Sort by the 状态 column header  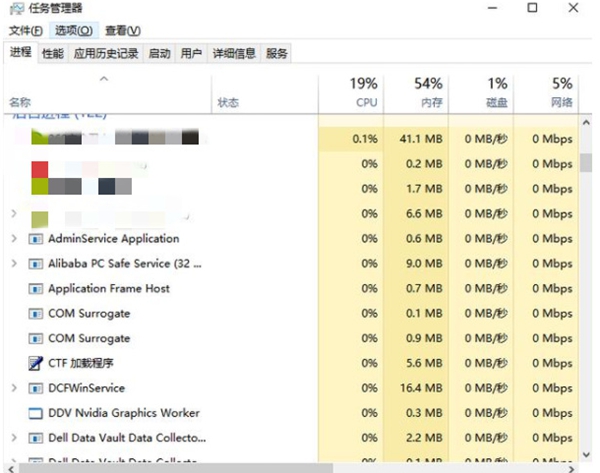coord(265,94)
